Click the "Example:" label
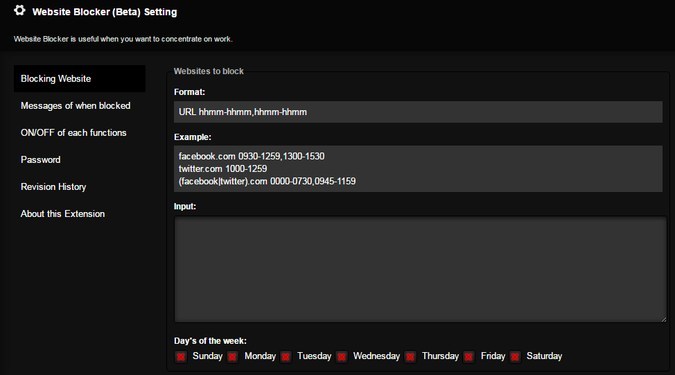This screenshot has height=375, width=675. pyautogui.click(x=192, y=137)
